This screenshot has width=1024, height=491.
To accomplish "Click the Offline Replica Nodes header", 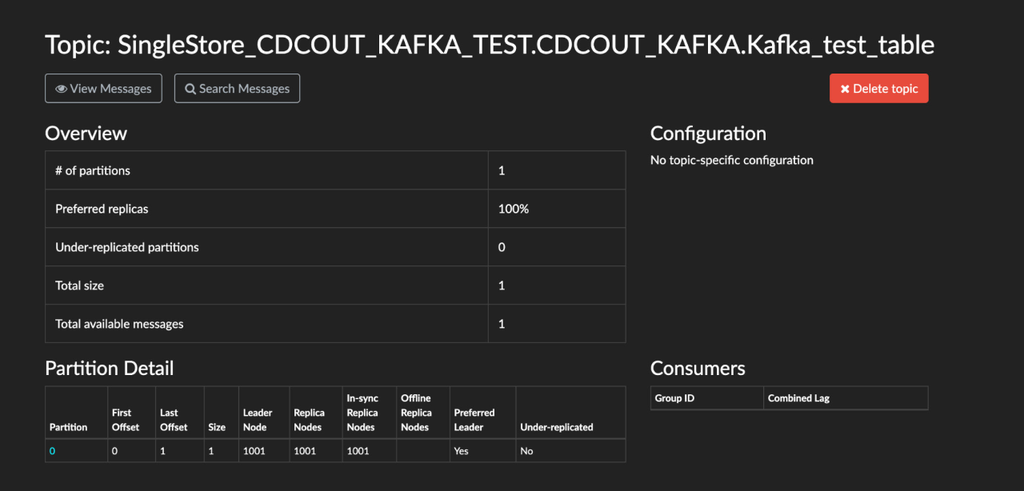I will (416, 412).
